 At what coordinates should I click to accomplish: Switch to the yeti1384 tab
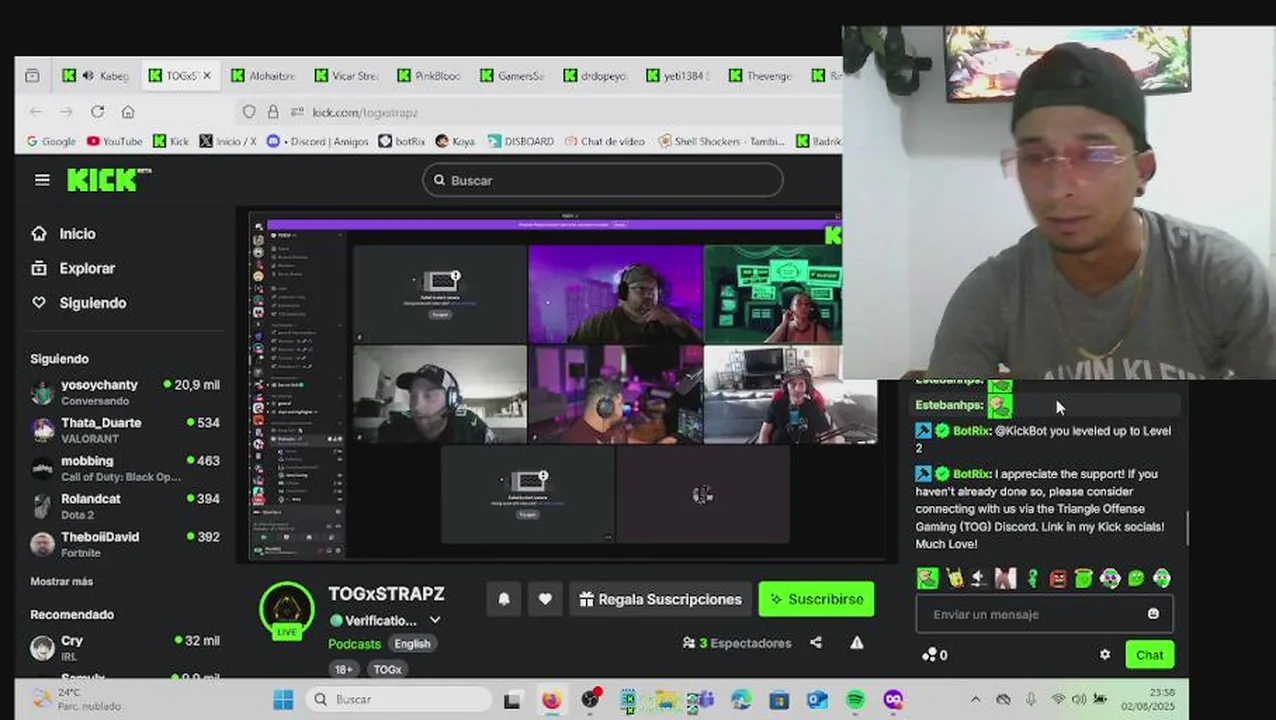coord(678,76)
